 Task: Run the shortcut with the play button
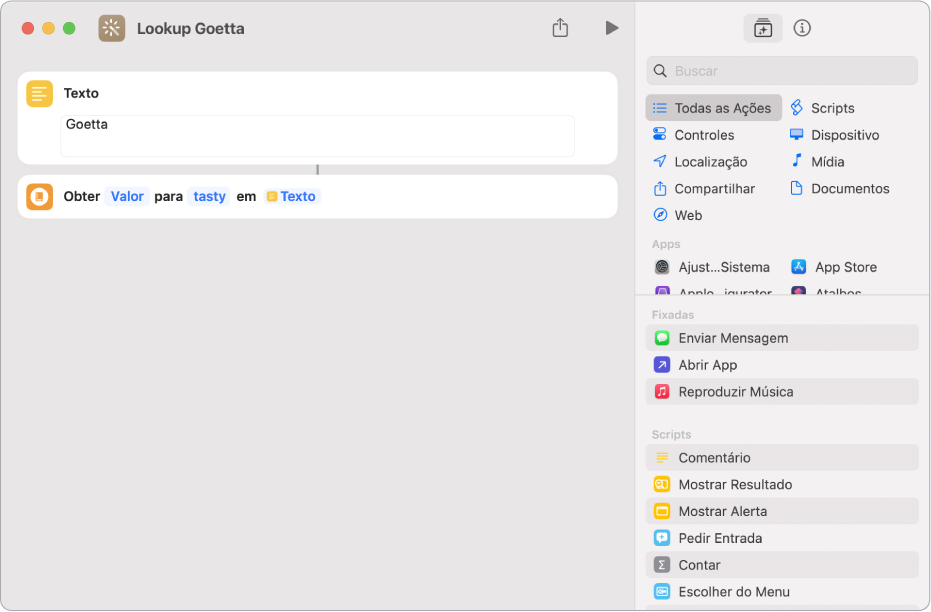pos(612,28)
